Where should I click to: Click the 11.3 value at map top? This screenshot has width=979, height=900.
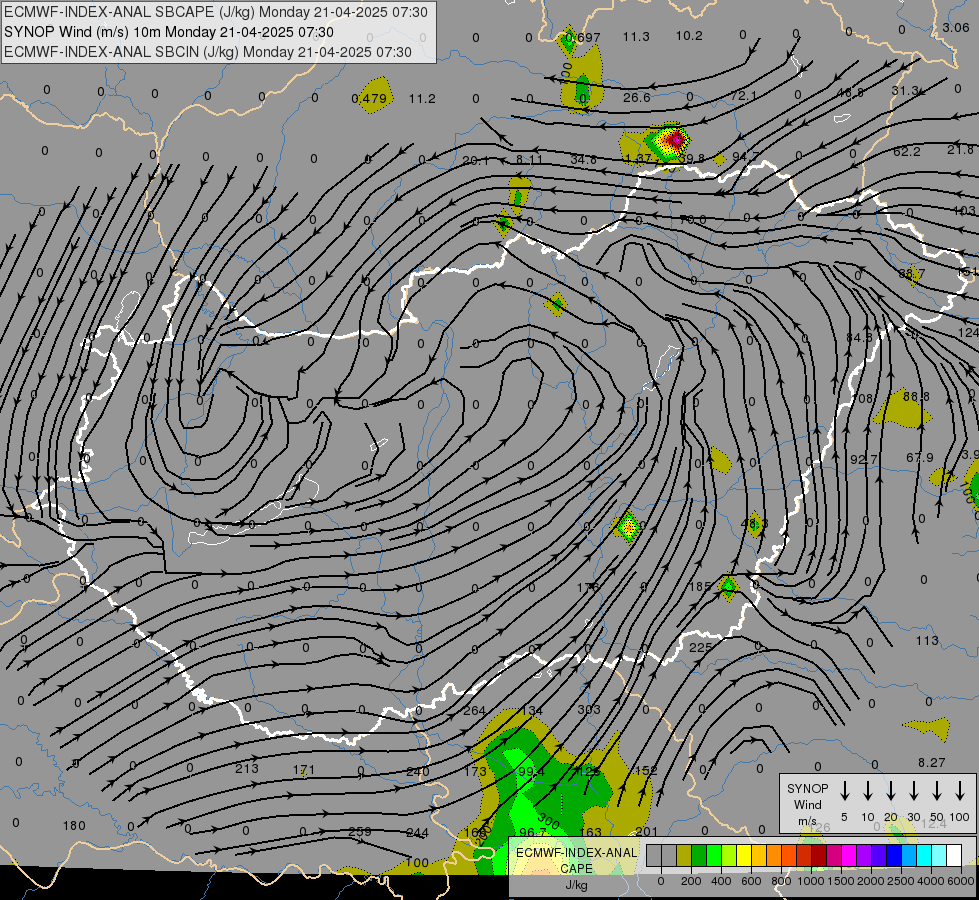pyautogui.click(x=636, y=37)
